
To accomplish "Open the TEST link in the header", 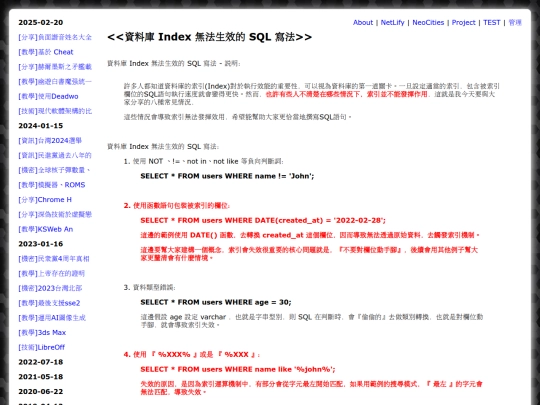I will pyautogui.click(x=491, y=22).
